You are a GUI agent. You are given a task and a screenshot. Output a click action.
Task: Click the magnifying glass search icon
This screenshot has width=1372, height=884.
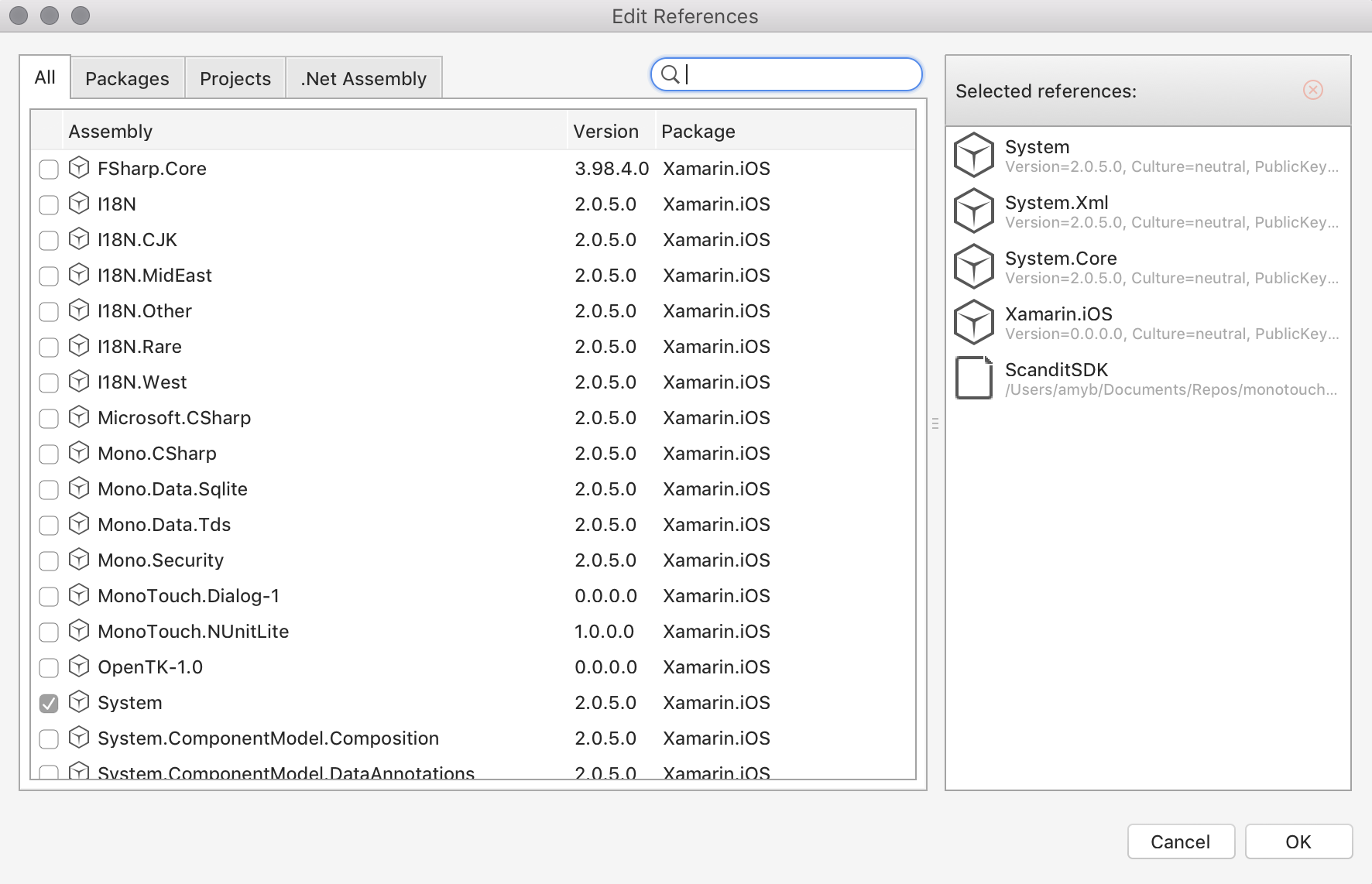click(671, 74)
